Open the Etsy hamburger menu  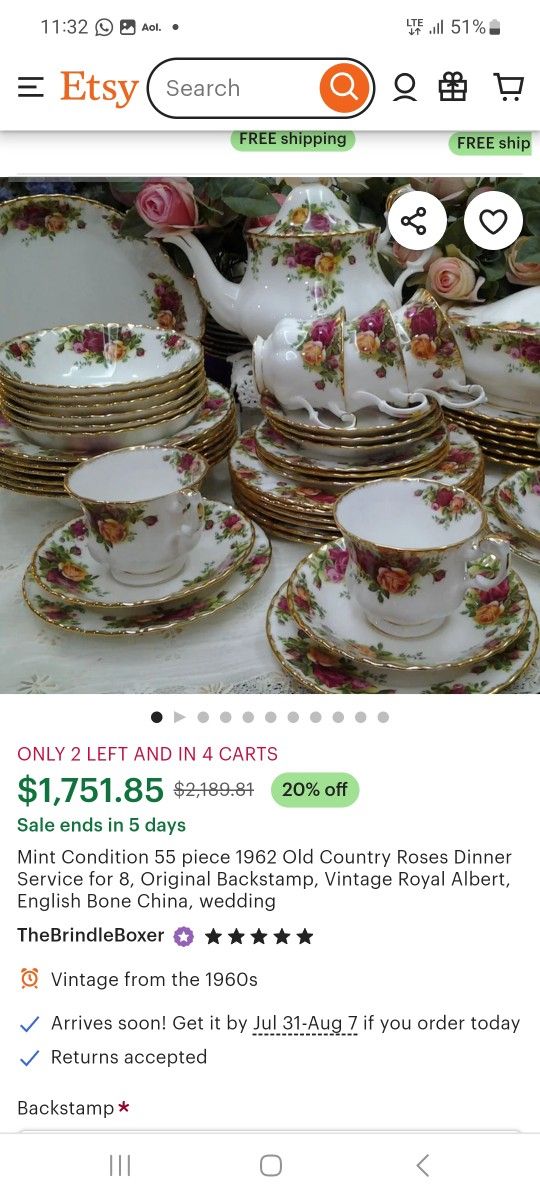pyautogui.click(x=31, y=88)
